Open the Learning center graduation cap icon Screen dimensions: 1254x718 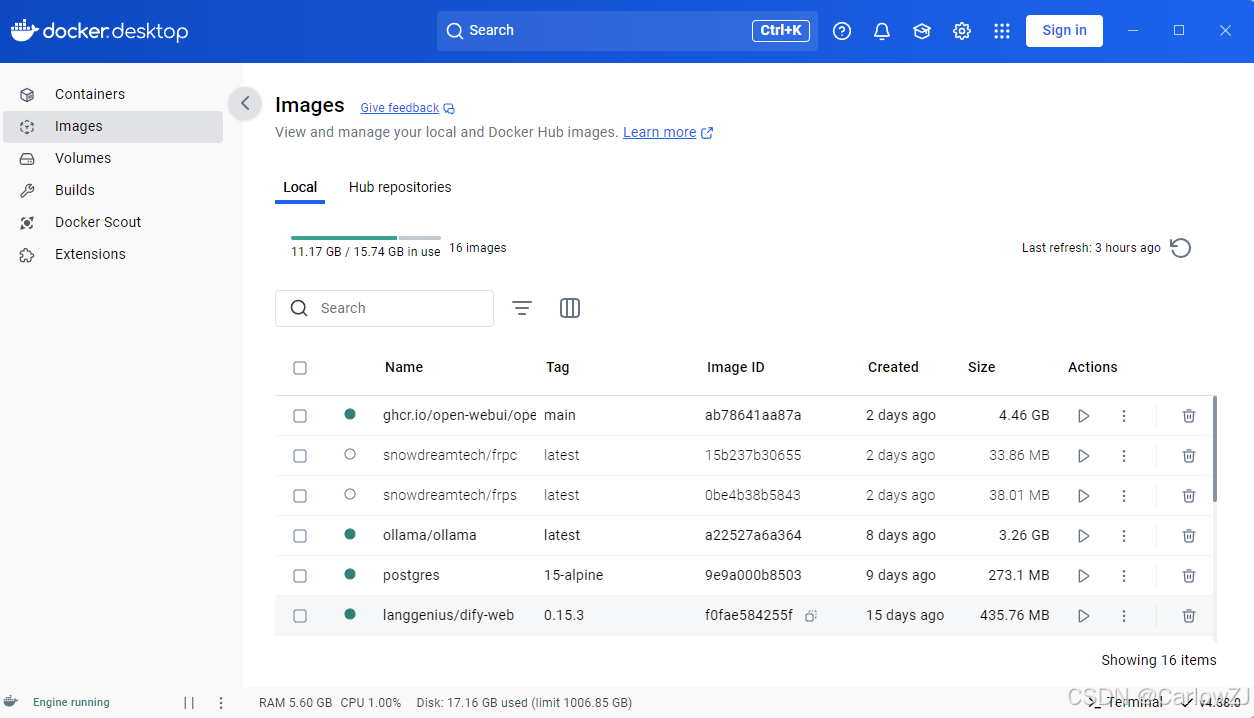(922, 31)
